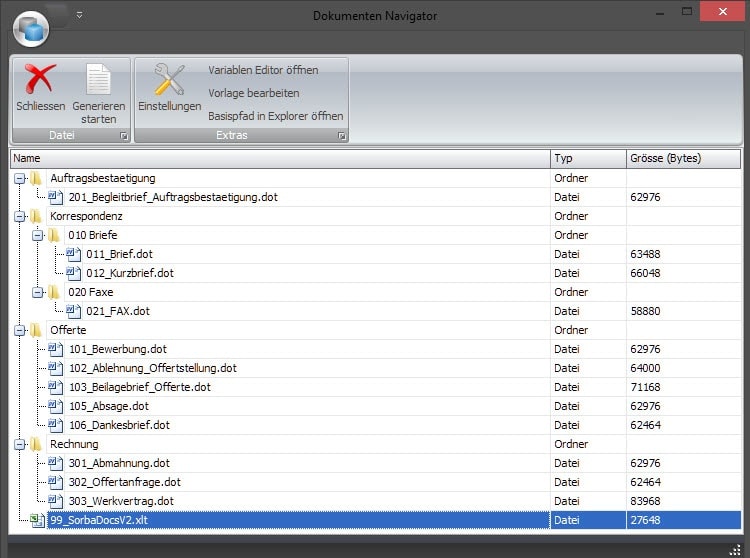Select 303_Werkvertrag.dot file name
The height and width of the screenshot is (558, 750).
(121, 501)
